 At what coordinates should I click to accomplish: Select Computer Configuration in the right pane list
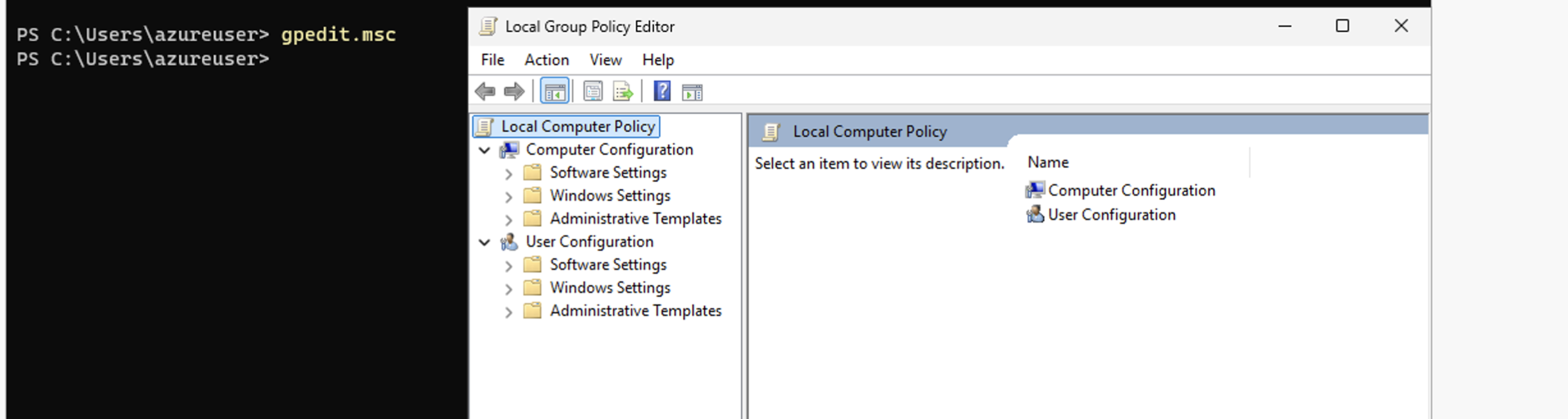1131,190
